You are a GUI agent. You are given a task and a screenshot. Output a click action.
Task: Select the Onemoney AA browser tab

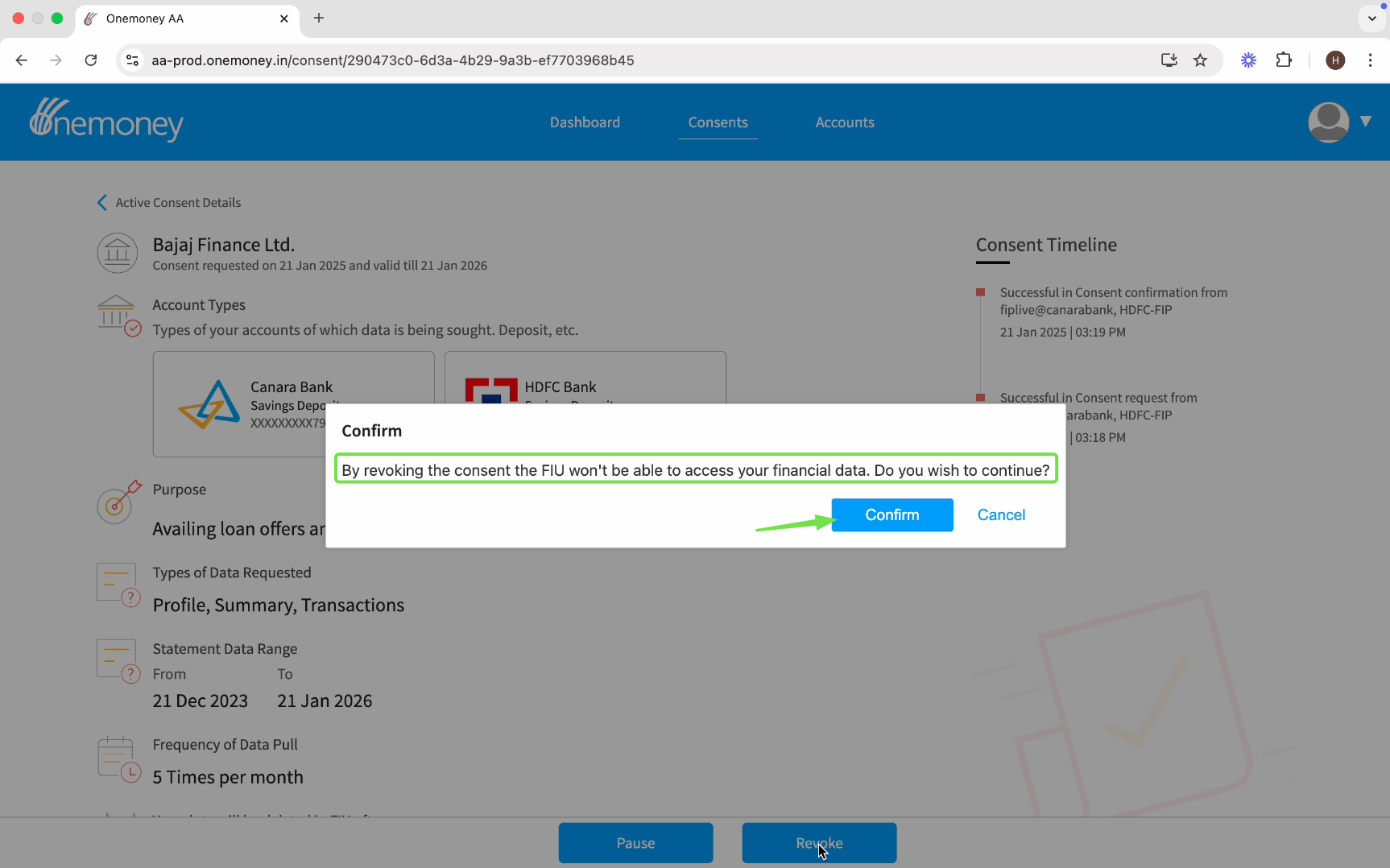pyautogui.click(x=188, y=19)
